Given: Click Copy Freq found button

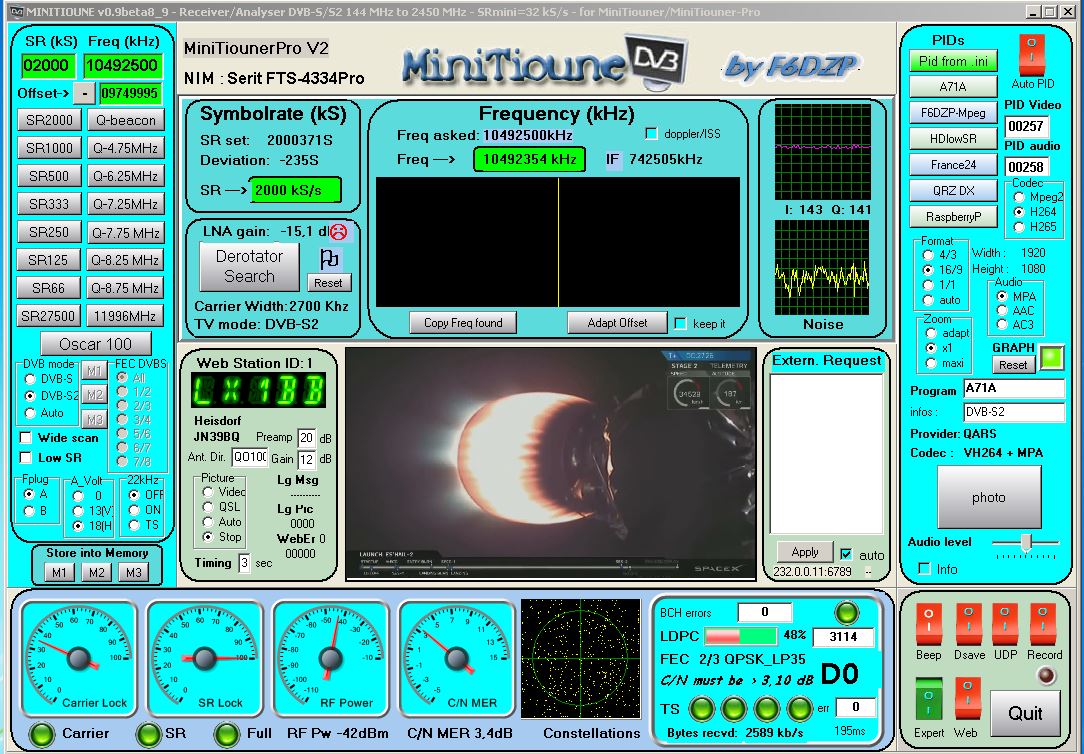Looking at the screenshot, I should click(463, 323).
